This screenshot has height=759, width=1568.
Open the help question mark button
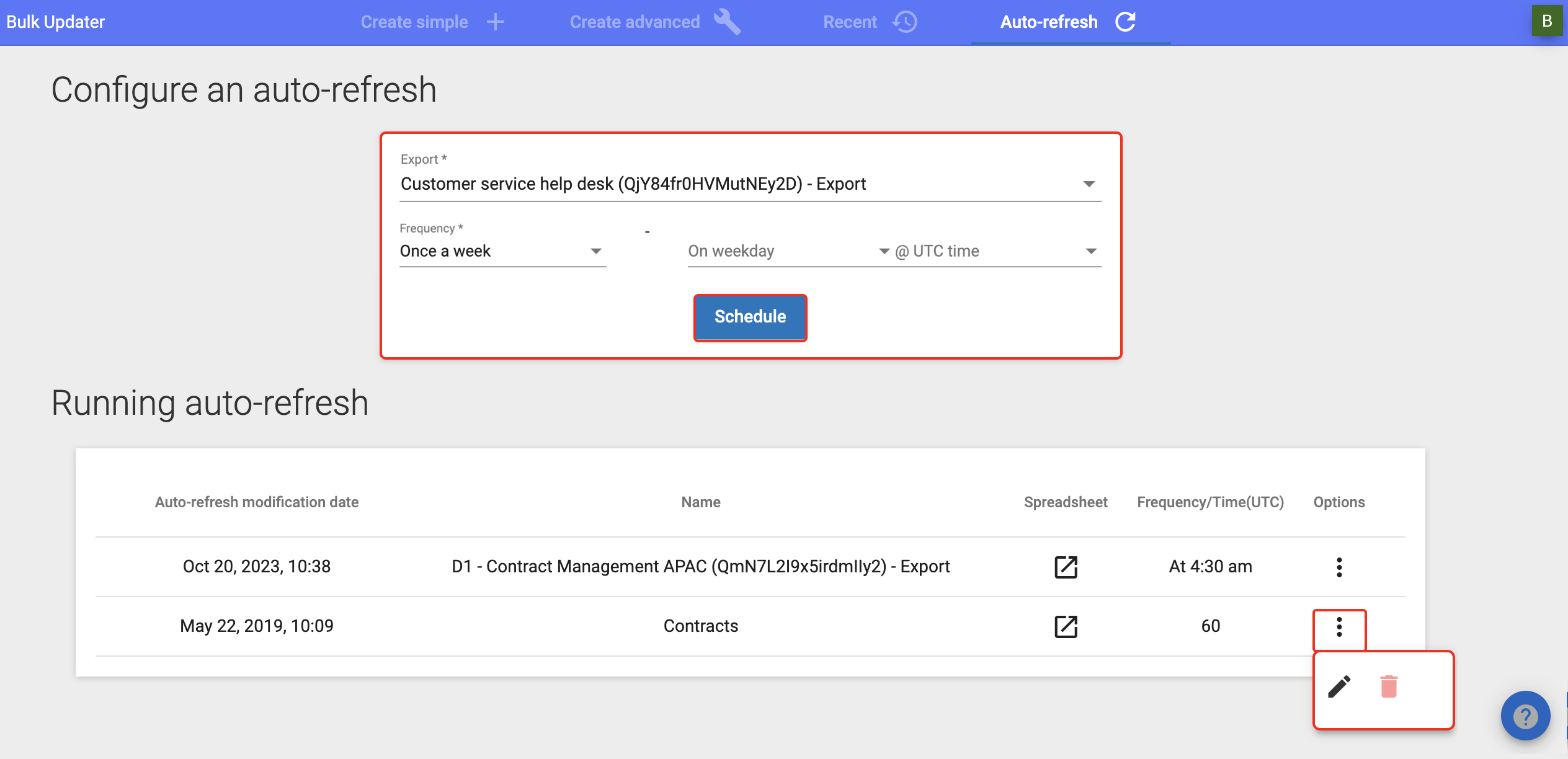pos(1525,716)
